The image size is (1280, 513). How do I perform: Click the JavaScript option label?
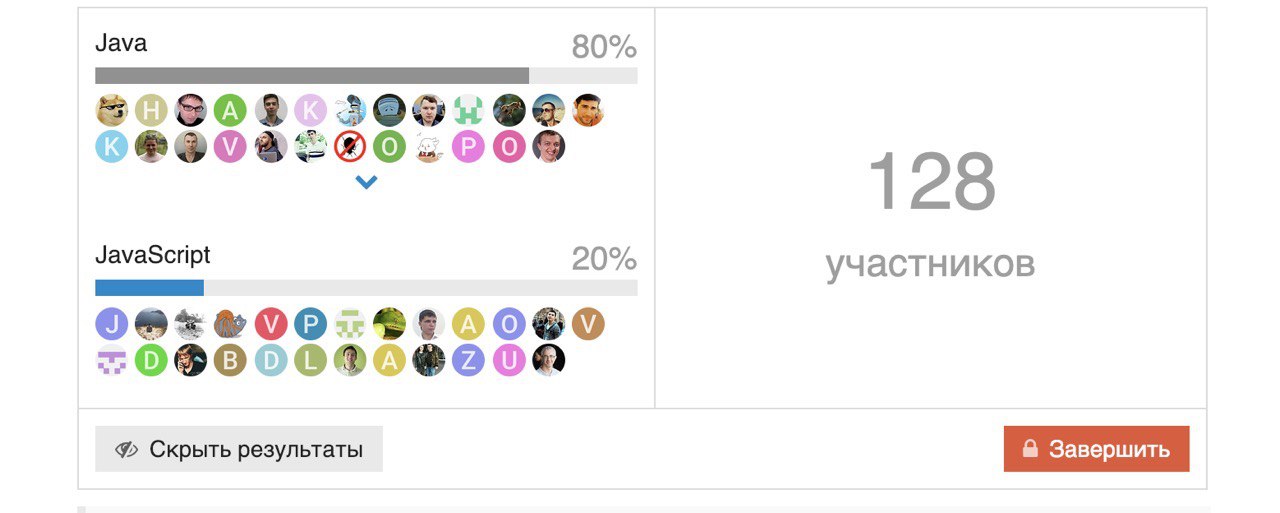click(153, 255)
